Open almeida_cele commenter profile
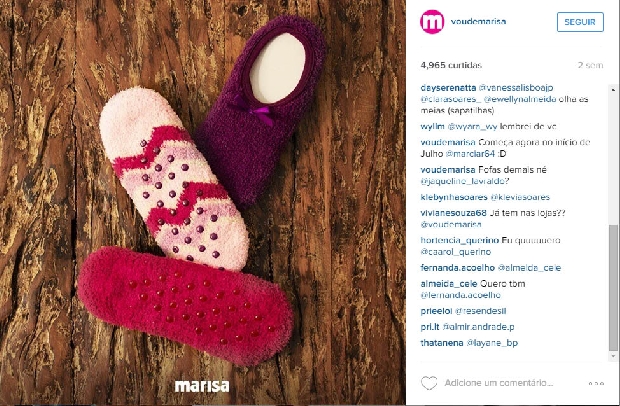 [449, 284]
